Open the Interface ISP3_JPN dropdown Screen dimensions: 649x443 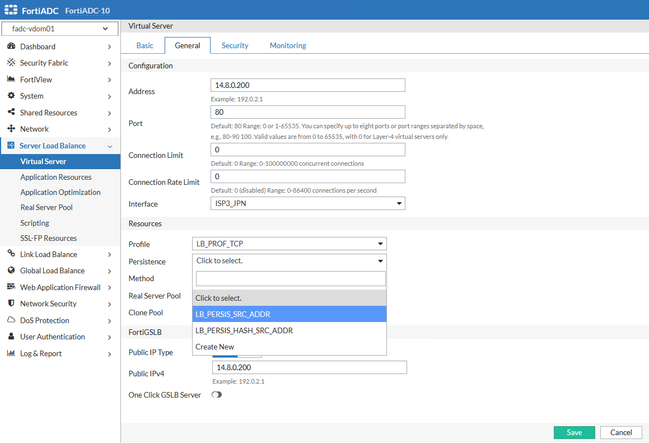[307, 203]
